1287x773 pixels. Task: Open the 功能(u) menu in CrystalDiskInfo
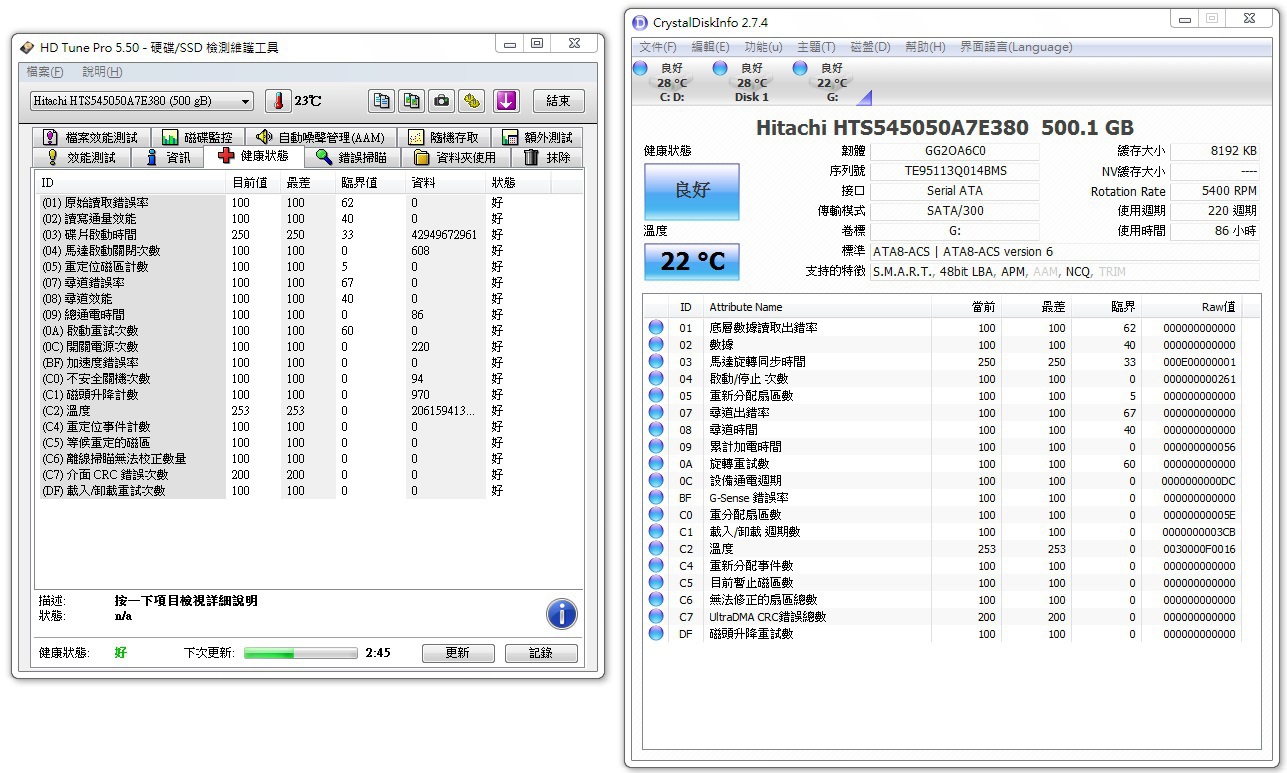pos(763,47)
